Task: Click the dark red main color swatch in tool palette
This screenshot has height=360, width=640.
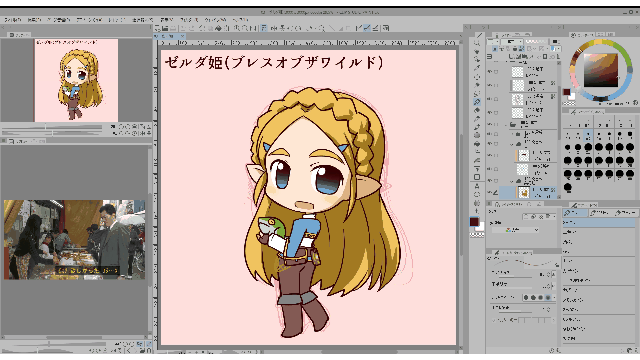Action: point(474,221)
